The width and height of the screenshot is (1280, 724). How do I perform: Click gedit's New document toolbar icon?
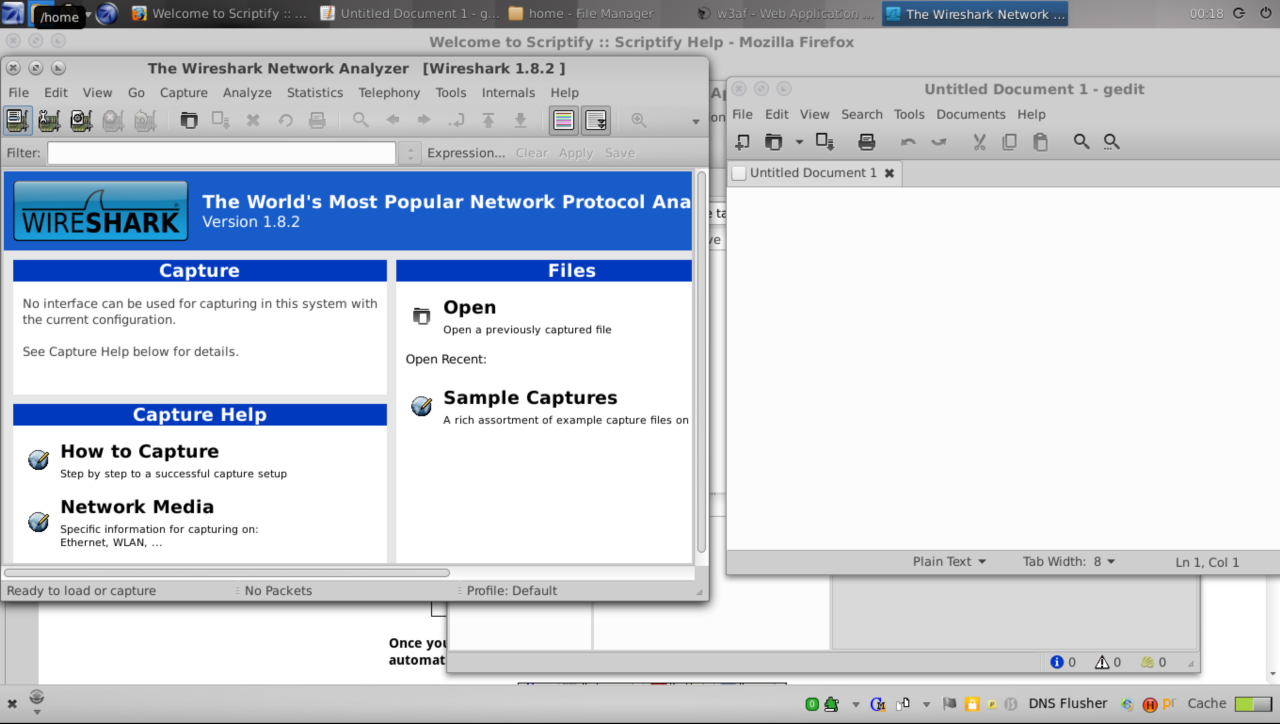tap(743, 142)
